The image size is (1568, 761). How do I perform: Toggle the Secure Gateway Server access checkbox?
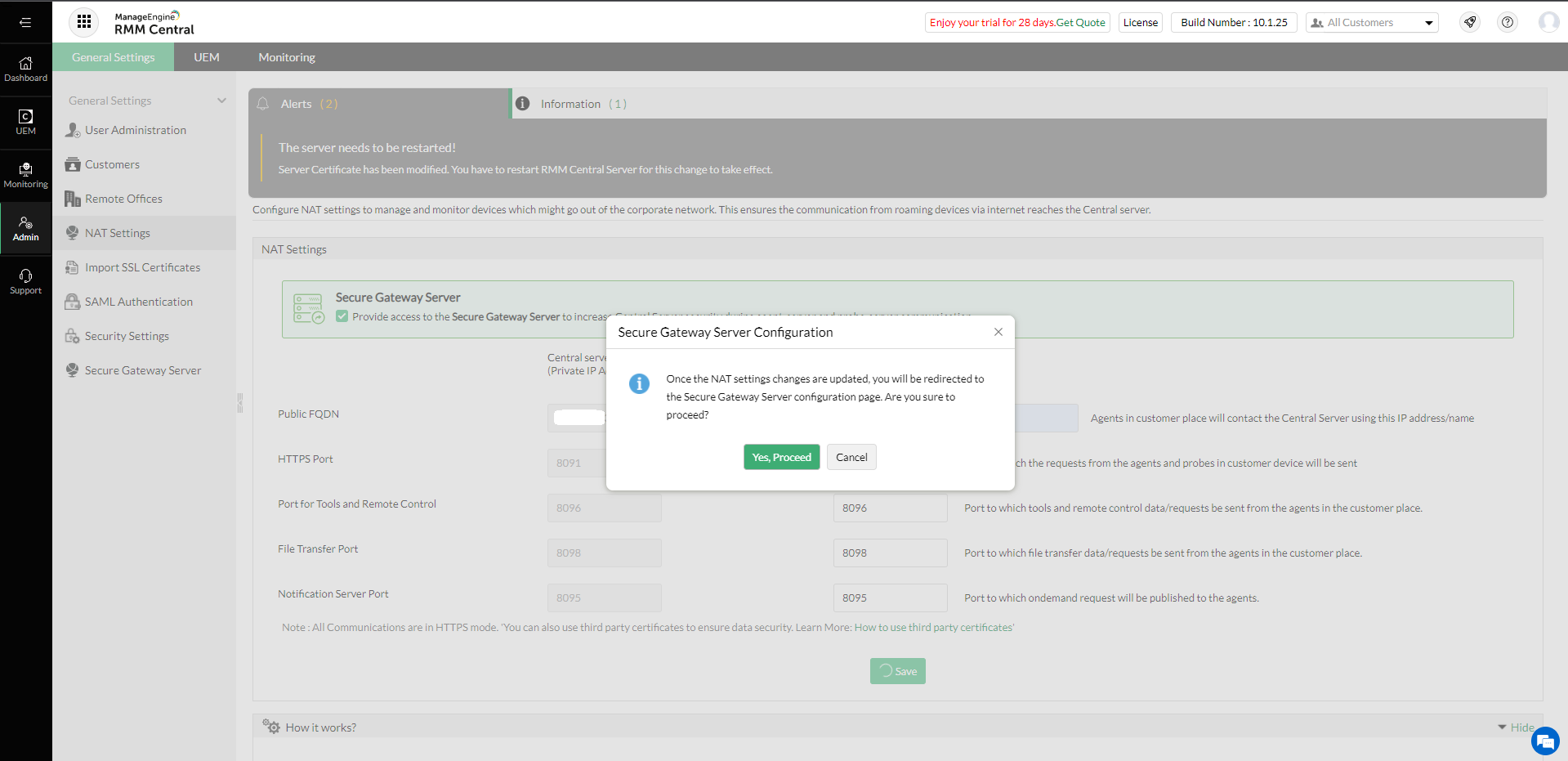(x=341, y=316)
